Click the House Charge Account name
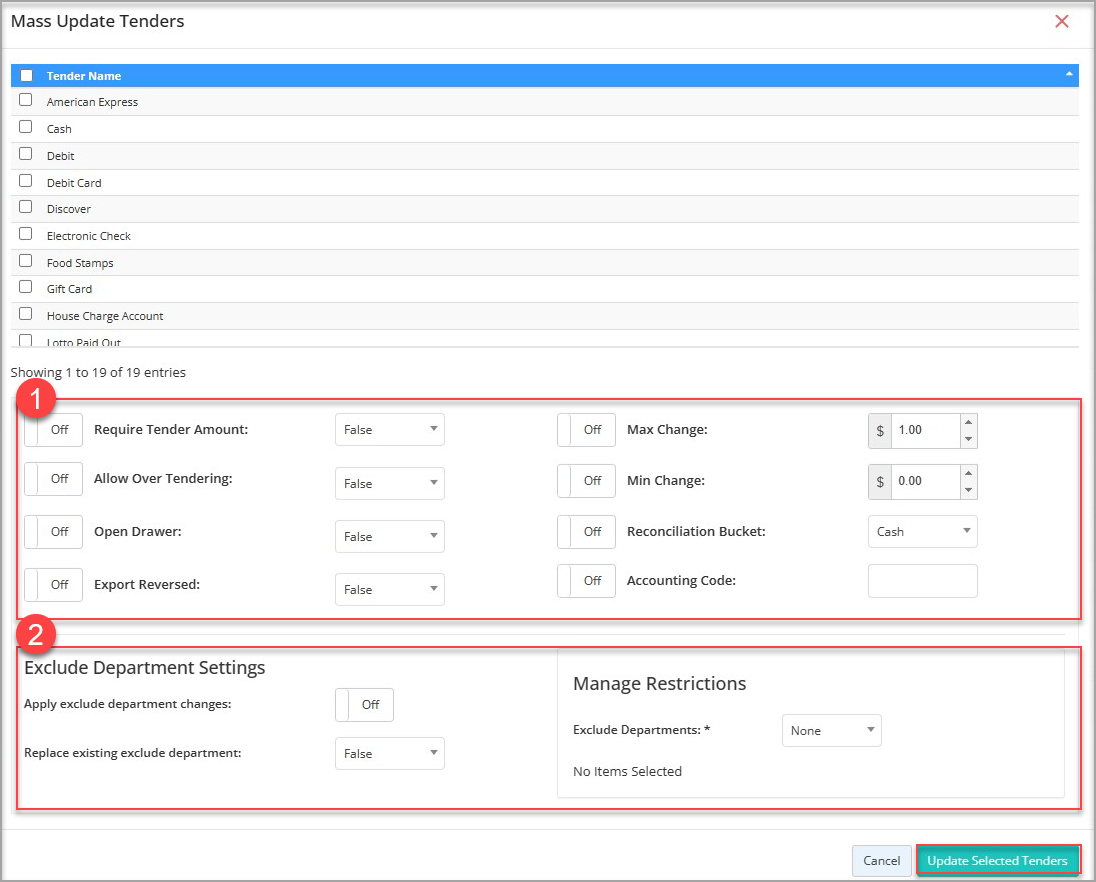 (105, 316)
